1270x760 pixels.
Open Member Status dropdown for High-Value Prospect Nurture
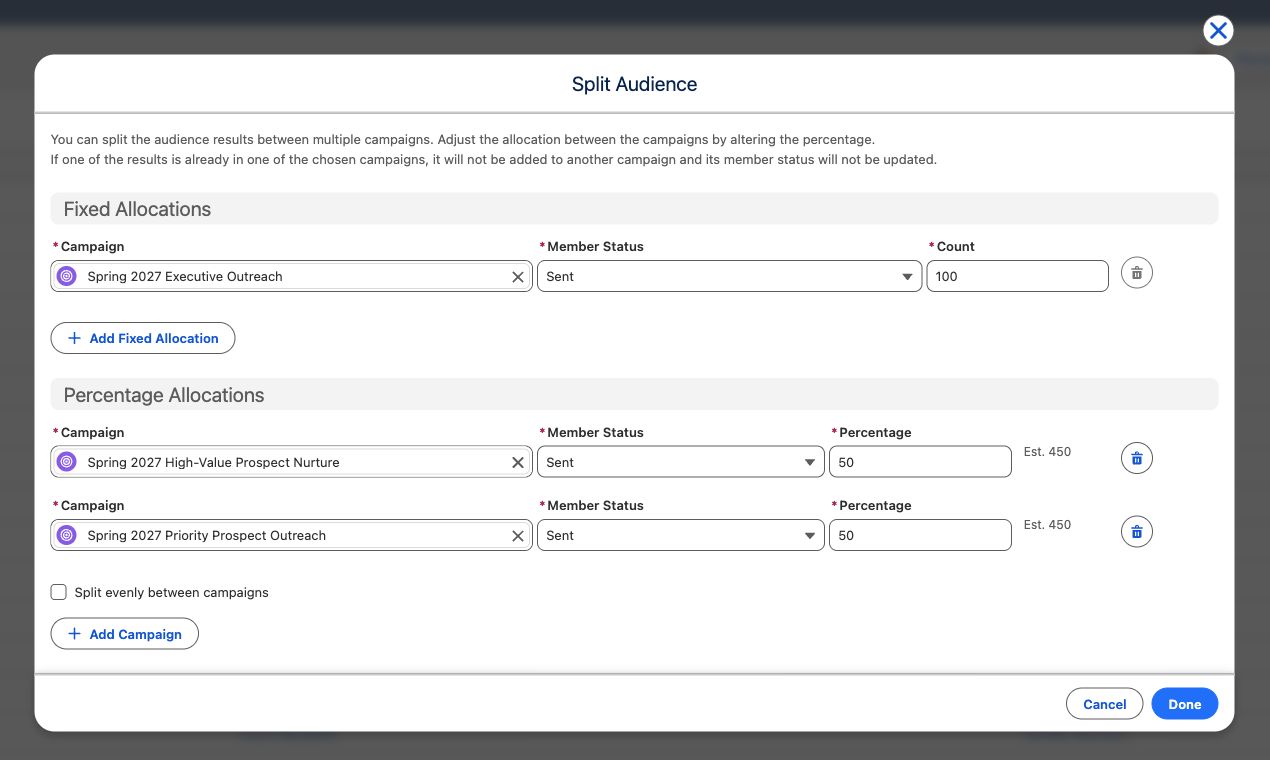(x=680, y=462)
